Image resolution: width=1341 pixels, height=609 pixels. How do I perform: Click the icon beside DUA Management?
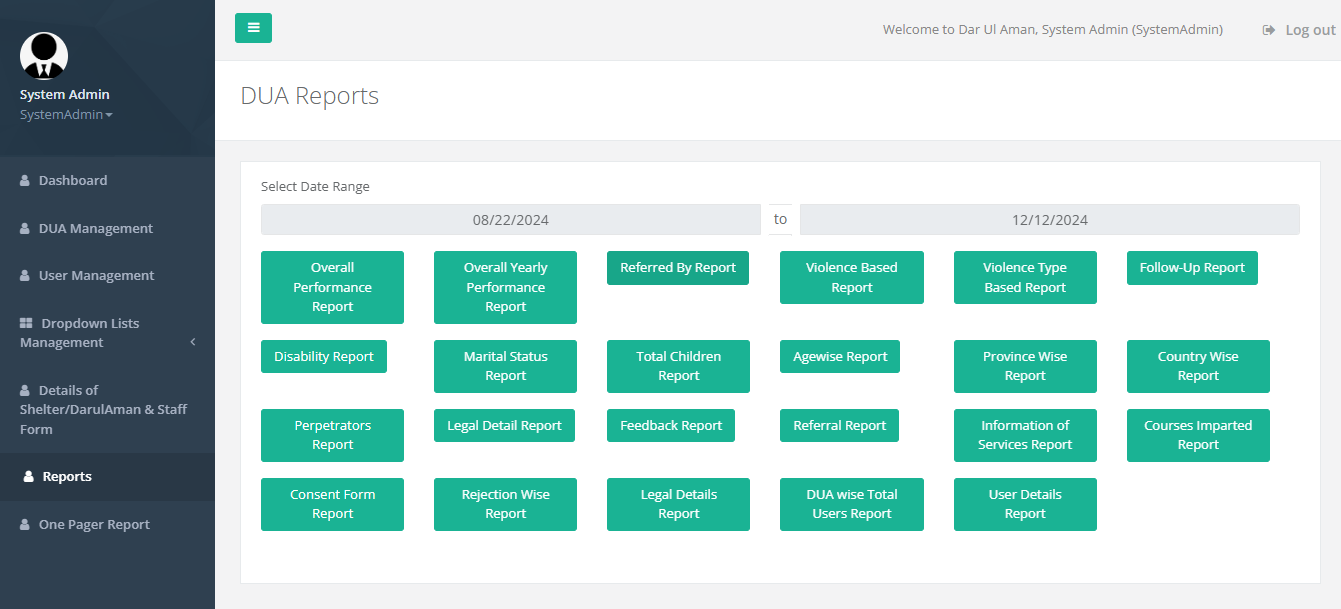(25, 229)
